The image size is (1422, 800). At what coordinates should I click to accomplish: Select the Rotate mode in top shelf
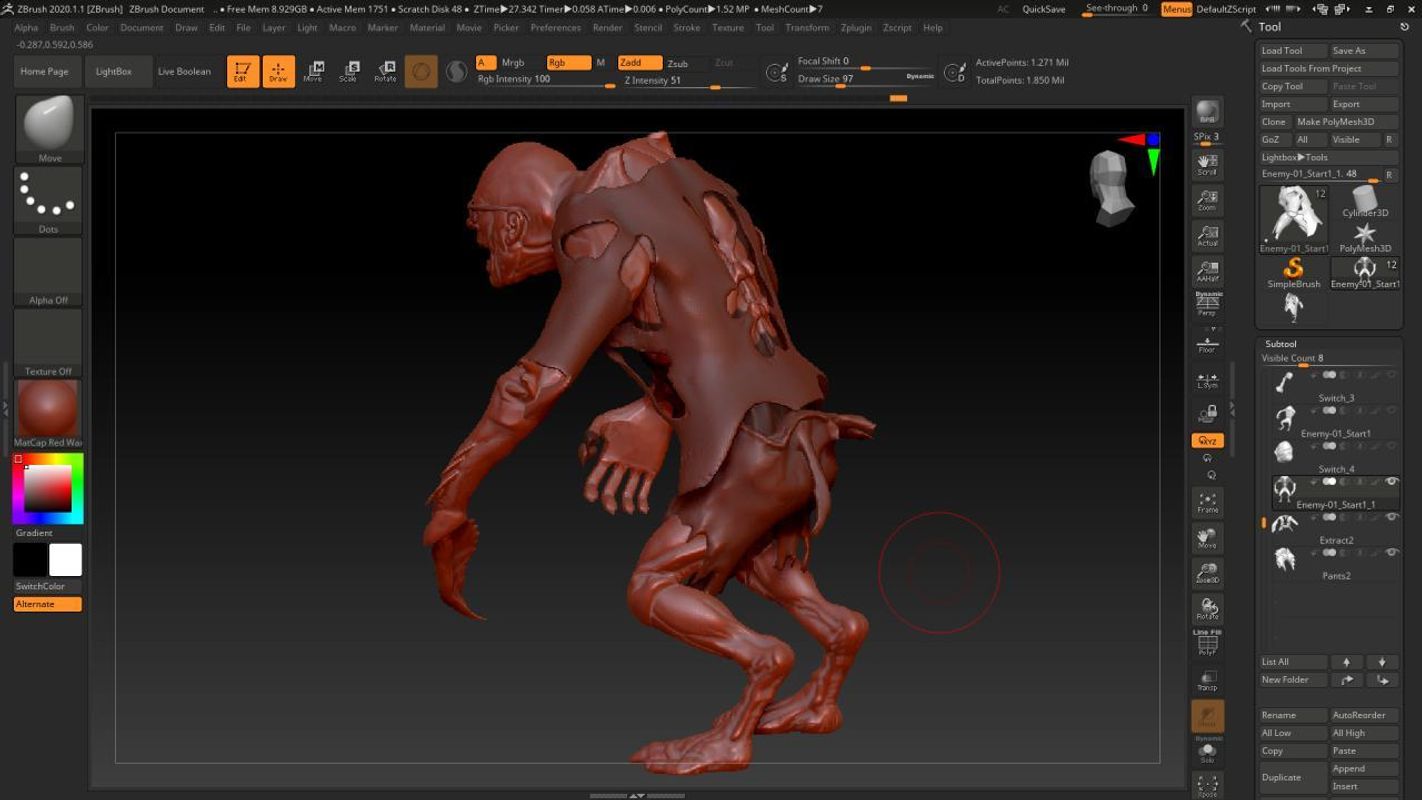click(385, 71)
